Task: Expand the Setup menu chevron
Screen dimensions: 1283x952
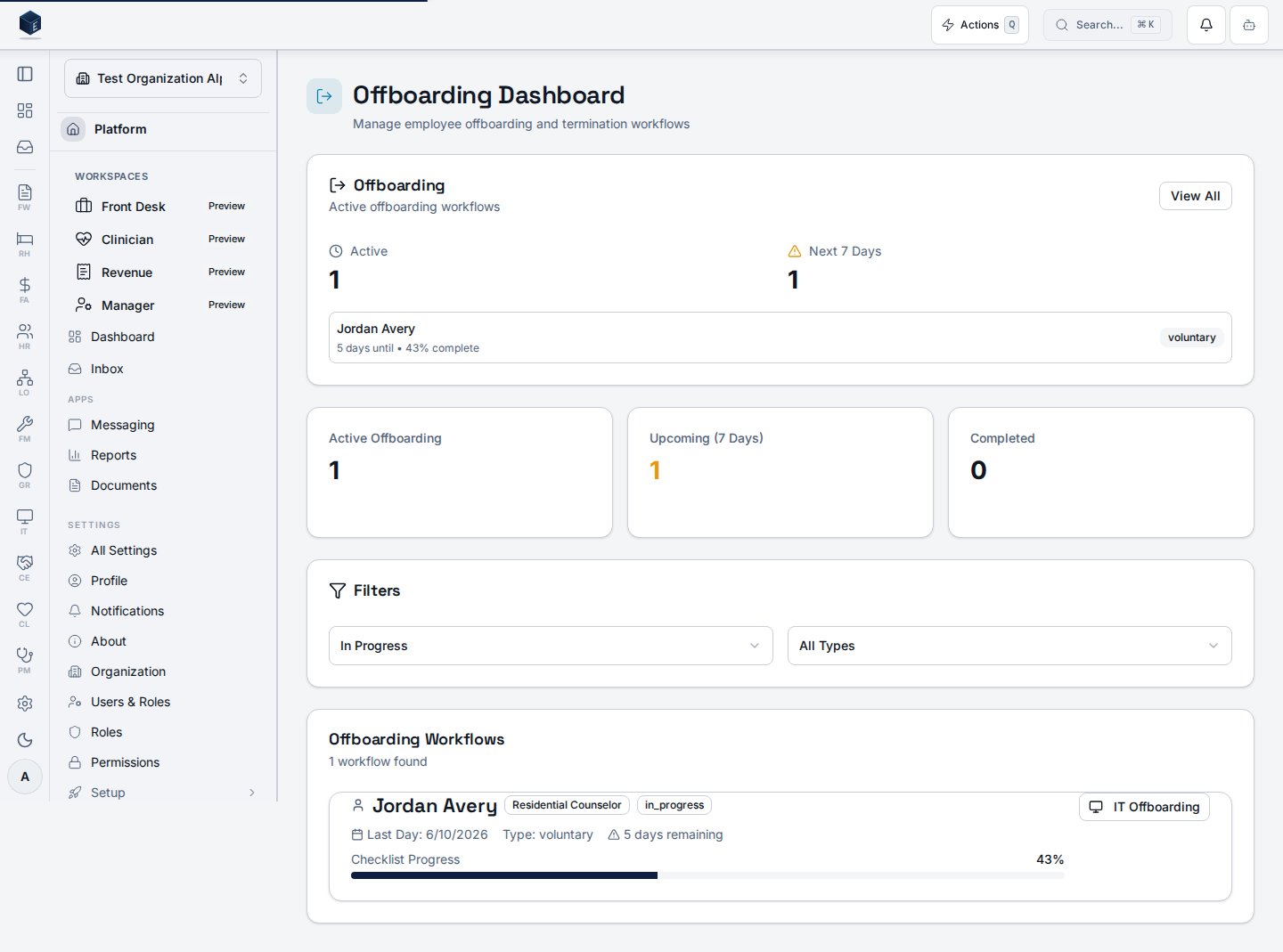Action: 252,793
